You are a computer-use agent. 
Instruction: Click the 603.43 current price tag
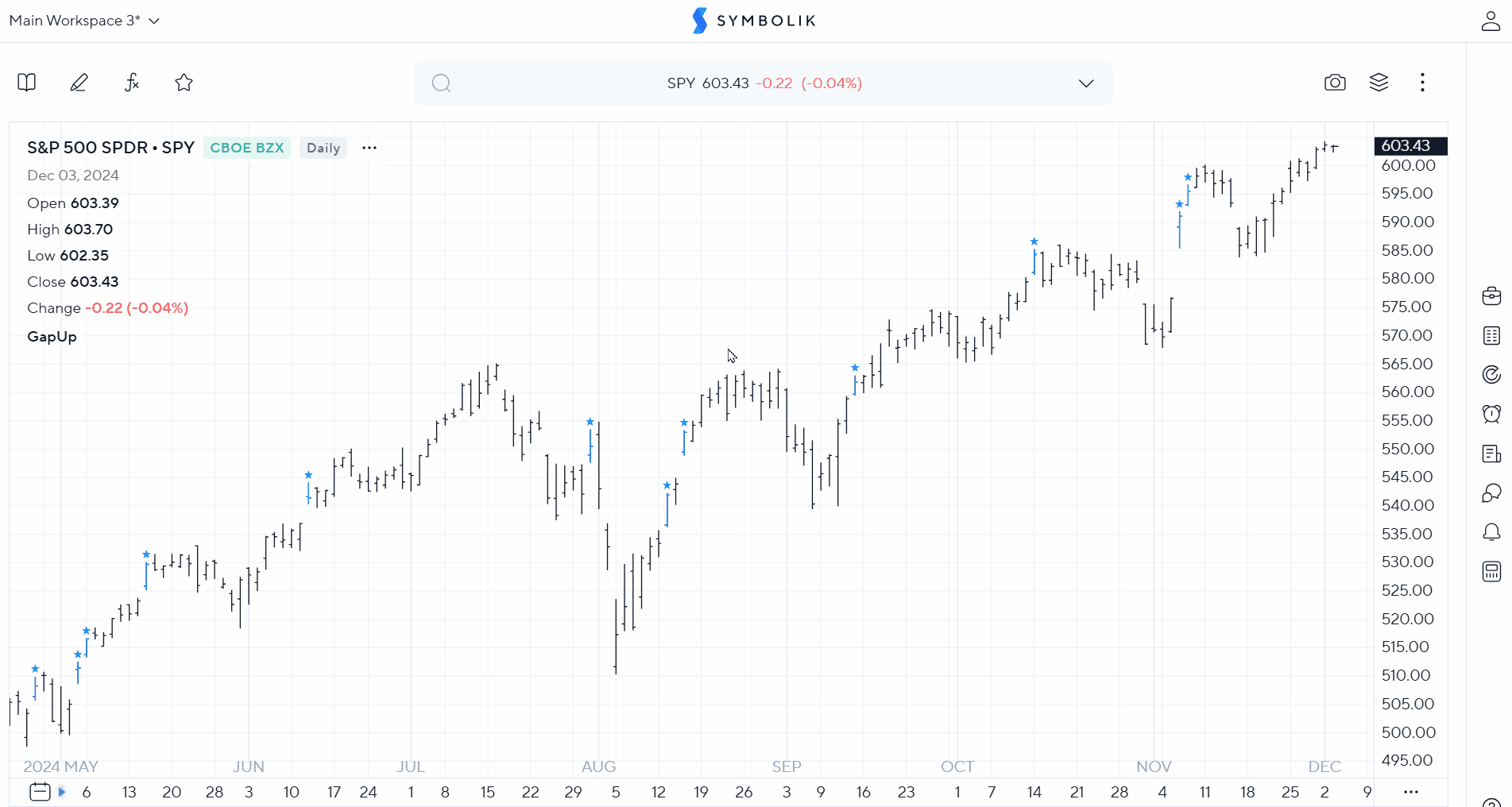coord(1410,146)
